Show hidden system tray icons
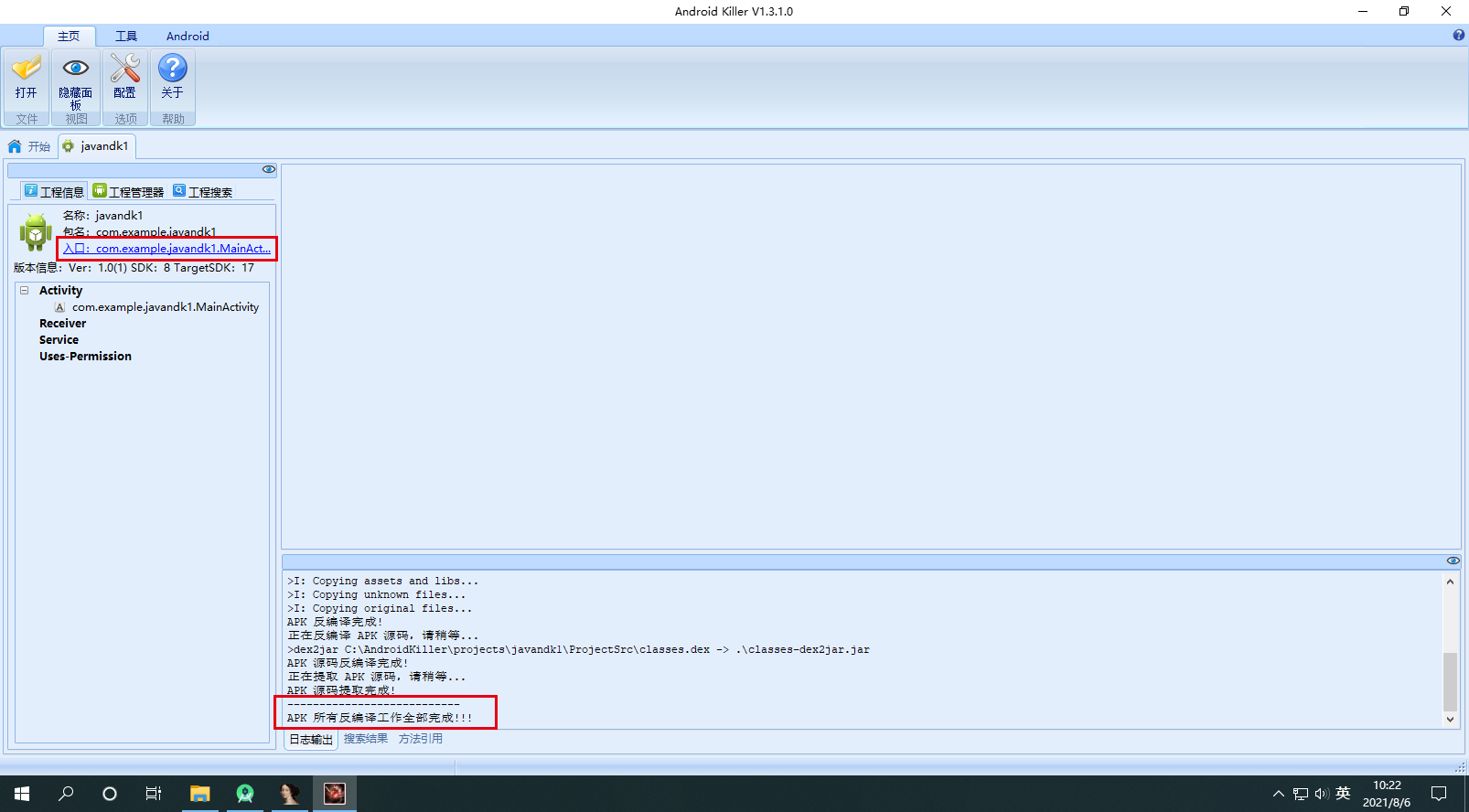The width and height of the screenshot is (1469, 812). click(1279, 794)
